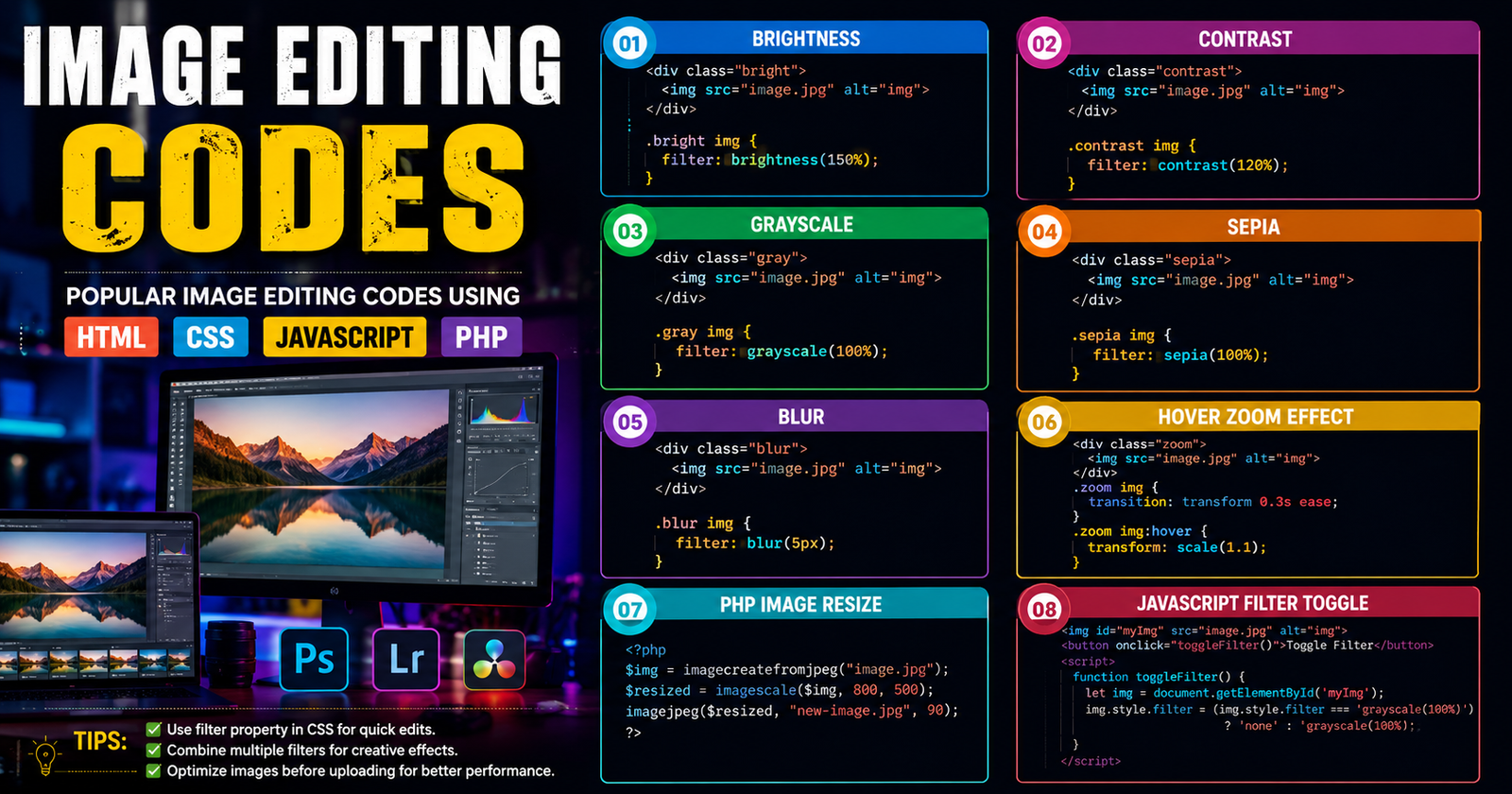Click the 'IMAGE EDITING' white title
This screenshot has height=794, width=1512.
coord(292,64)
